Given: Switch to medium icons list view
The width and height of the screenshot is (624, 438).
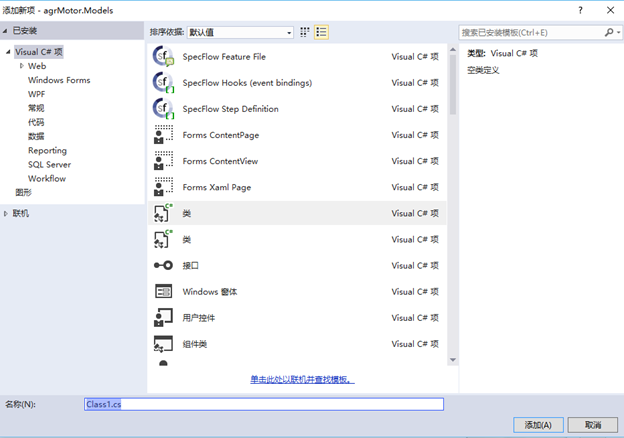Looking at the screenshot, I should (321, 32).
